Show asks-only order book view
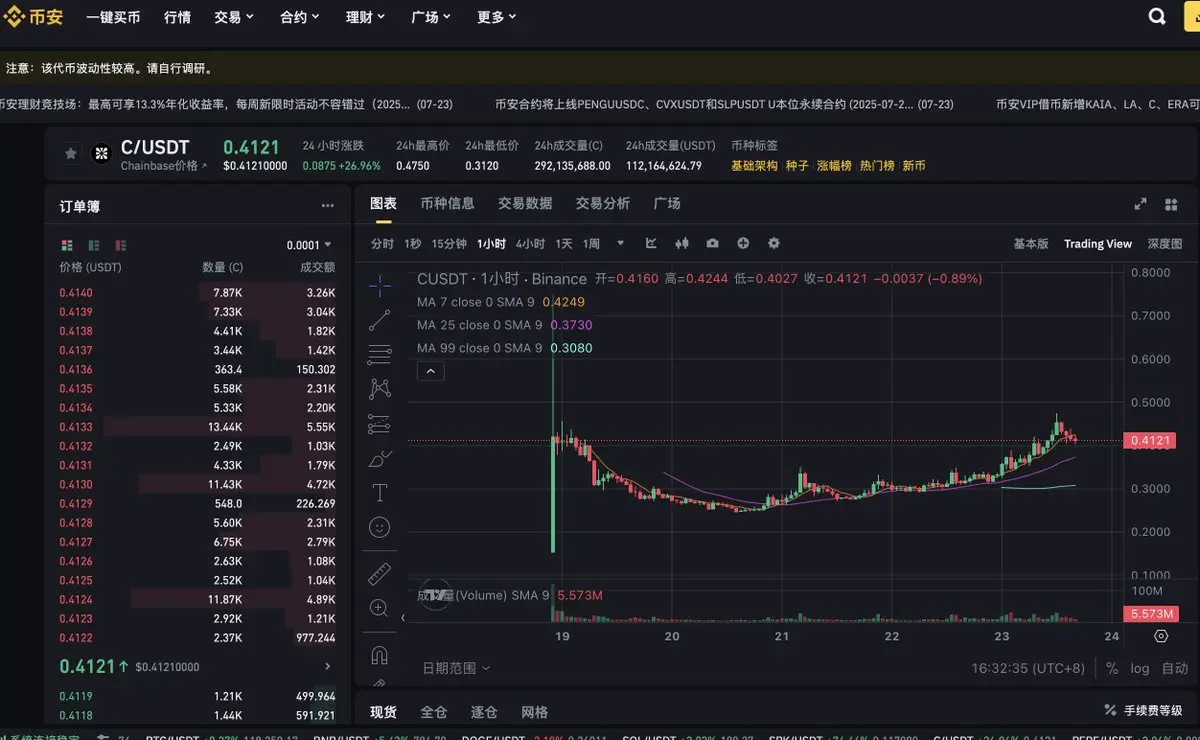This screenshot has width=1200, height=740. click(x=121, y=245)
